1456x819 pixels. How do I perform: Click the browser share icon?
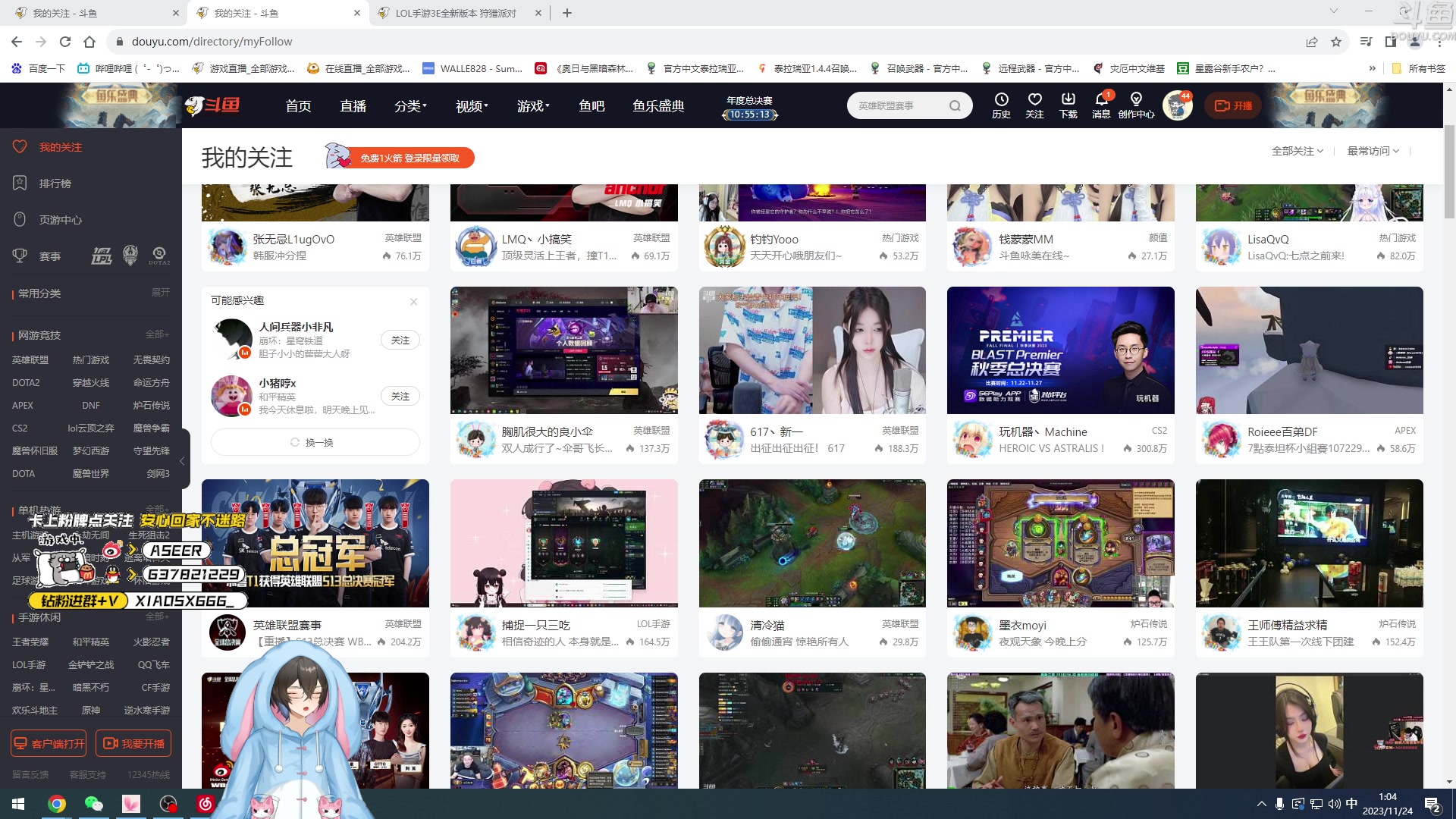coord(1312,42)
